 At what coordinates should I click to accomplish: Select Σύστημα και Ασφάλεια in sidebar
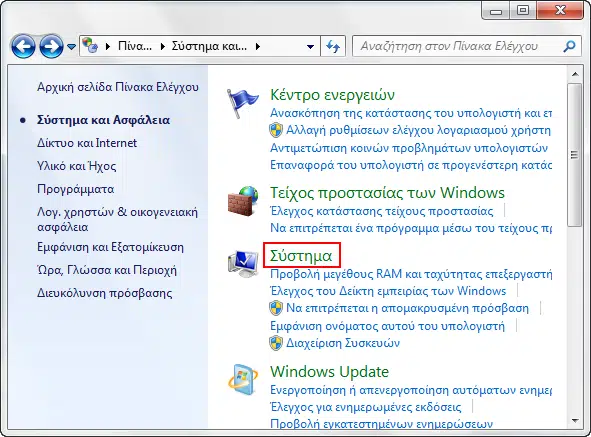pos(103,120)
